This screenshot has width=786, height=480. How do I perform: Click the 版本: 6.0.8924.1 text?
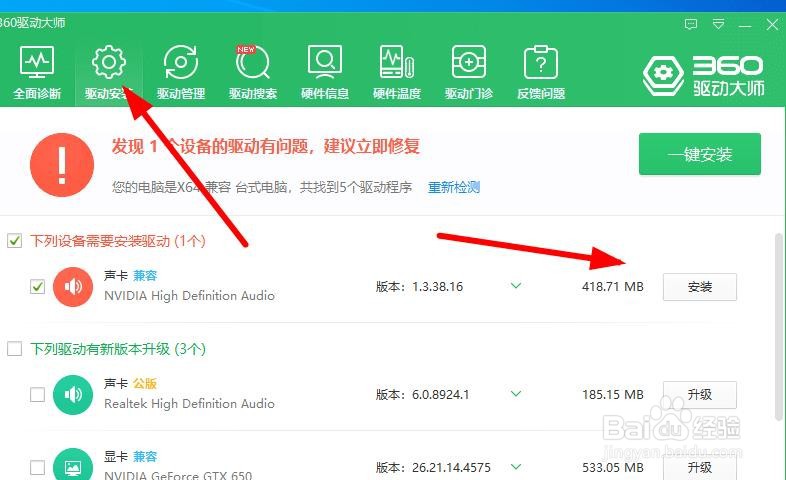423,395
